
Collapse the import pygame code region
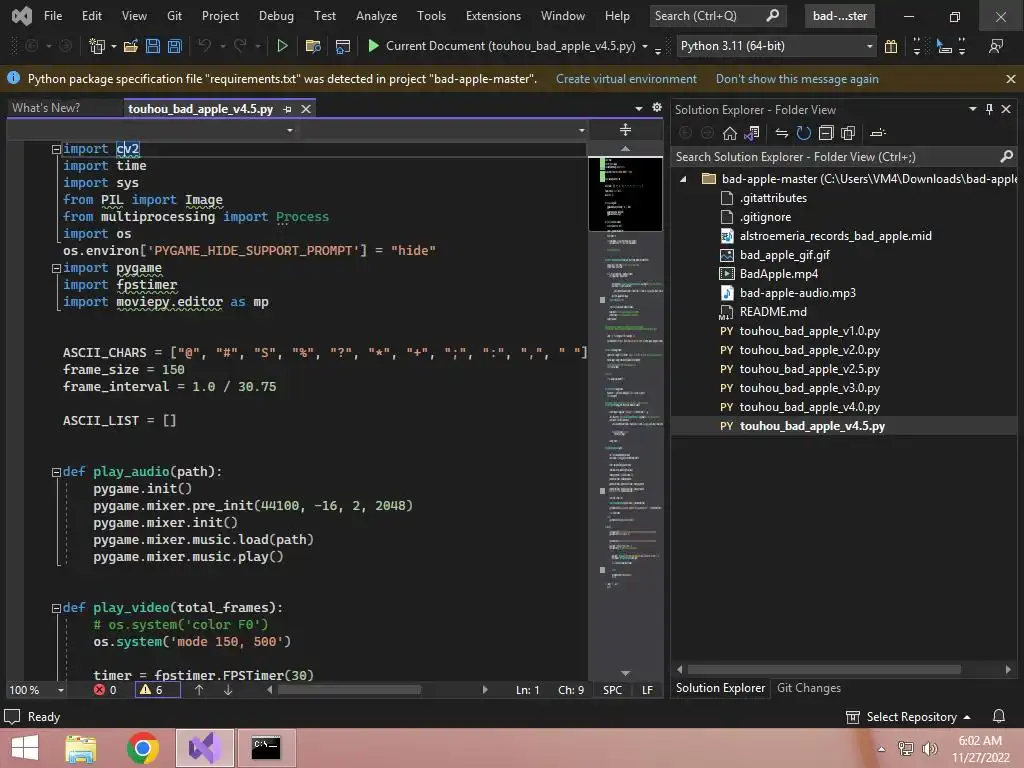coord(56,268)
